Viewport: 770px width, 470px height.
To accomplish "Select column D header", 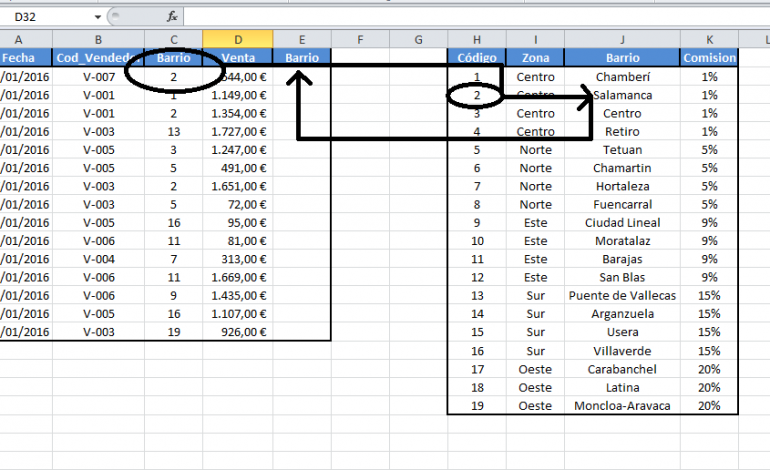I will click(238, 39).
